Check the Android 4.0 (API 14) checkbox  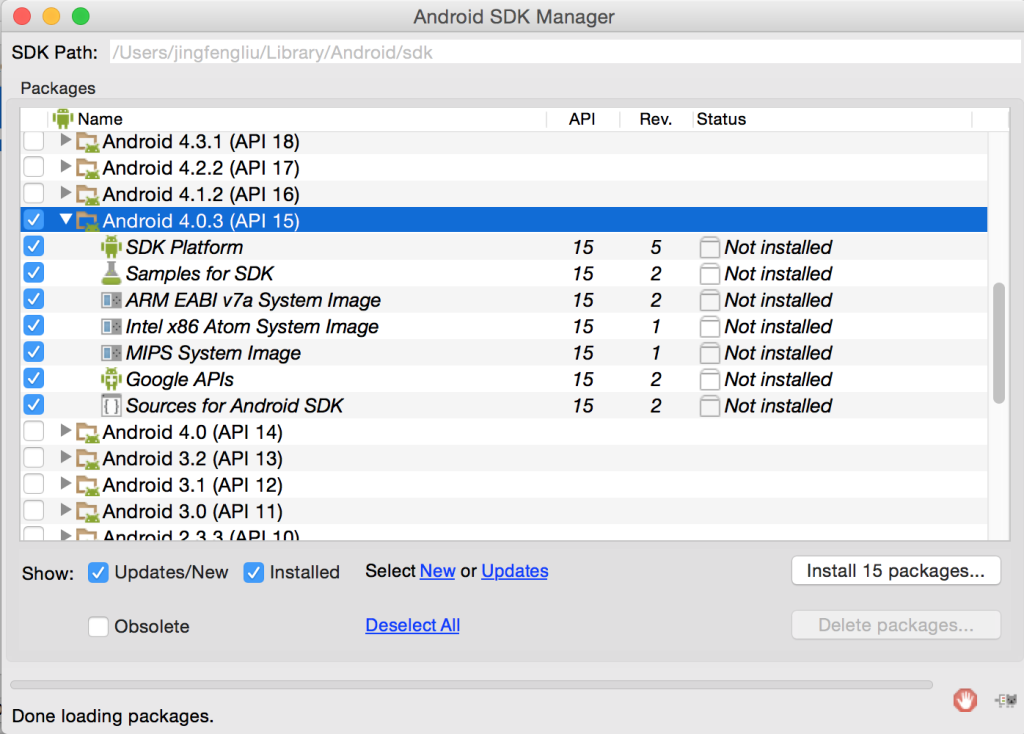pos(33,432)
